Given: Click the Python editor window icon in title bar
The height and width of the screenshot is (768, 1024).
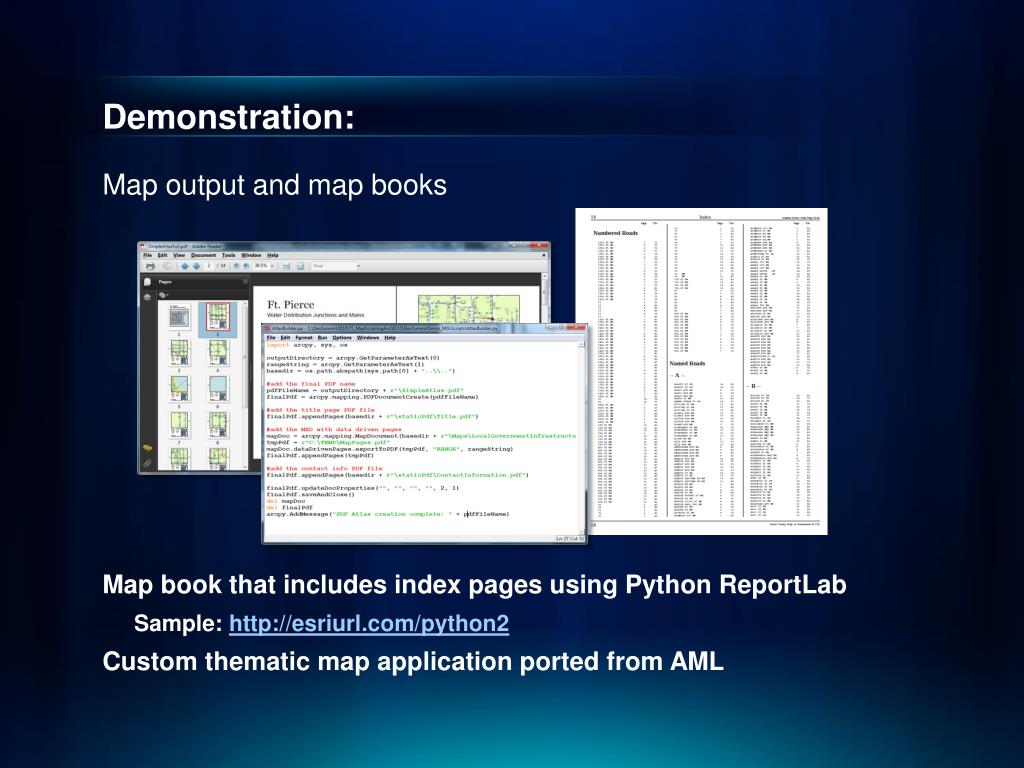Looking at the screenshot, I should coord(268,328).
